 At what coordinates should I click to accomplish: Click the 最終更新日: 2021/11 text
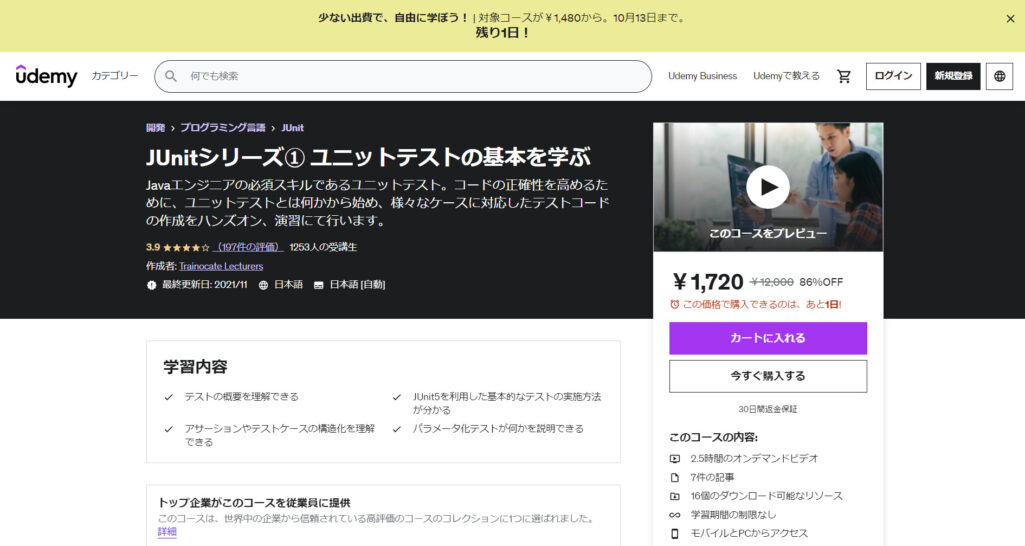205,285
